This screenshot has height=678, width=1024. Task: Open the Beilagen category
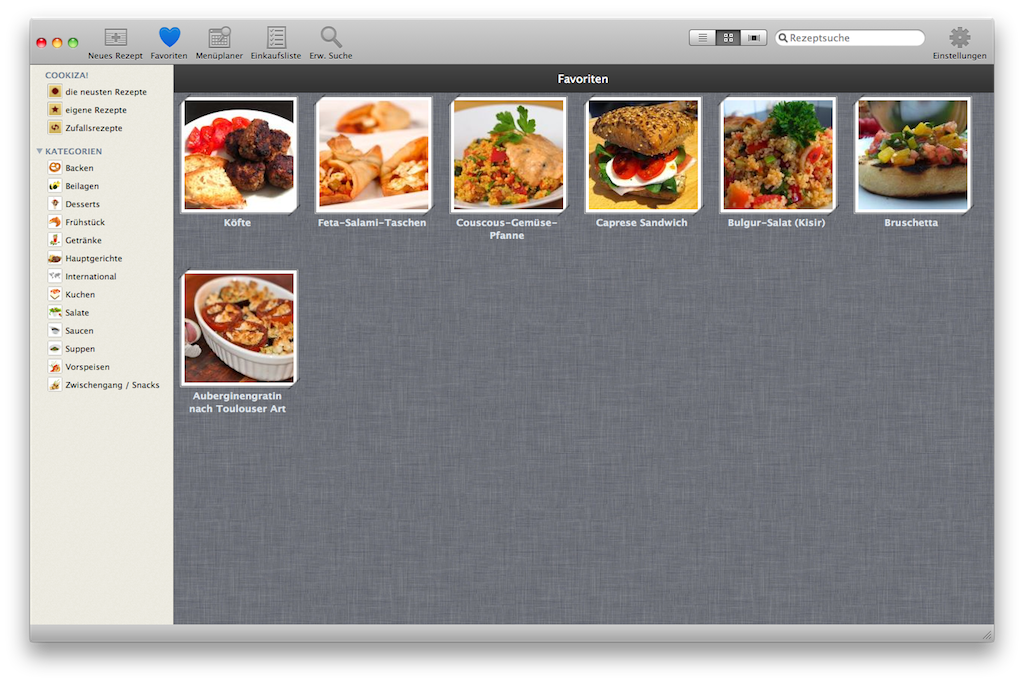click(82, 186)
